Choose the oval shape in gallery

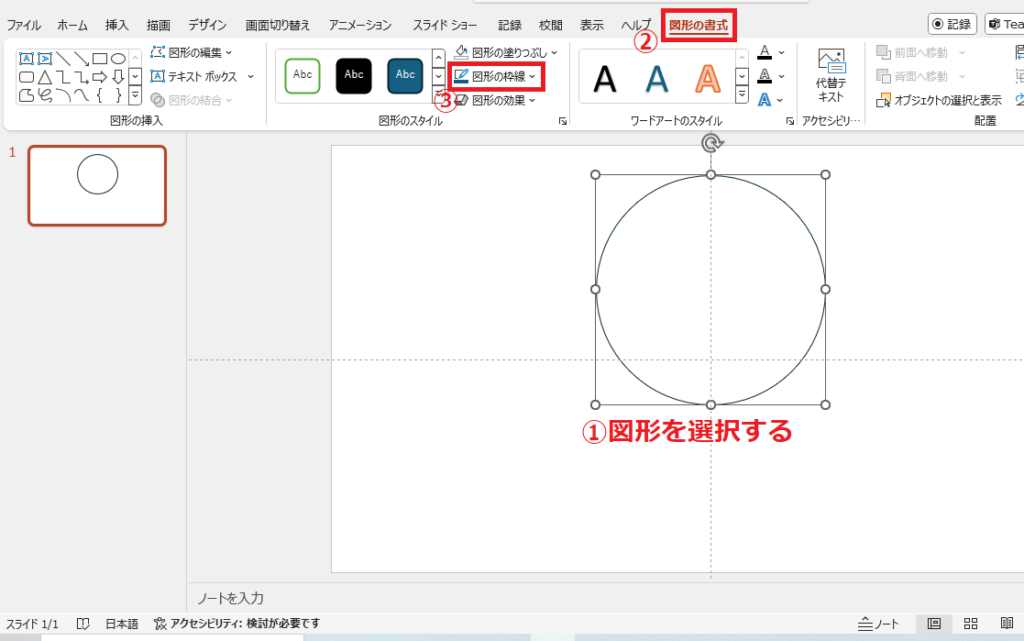coord(118,59)
